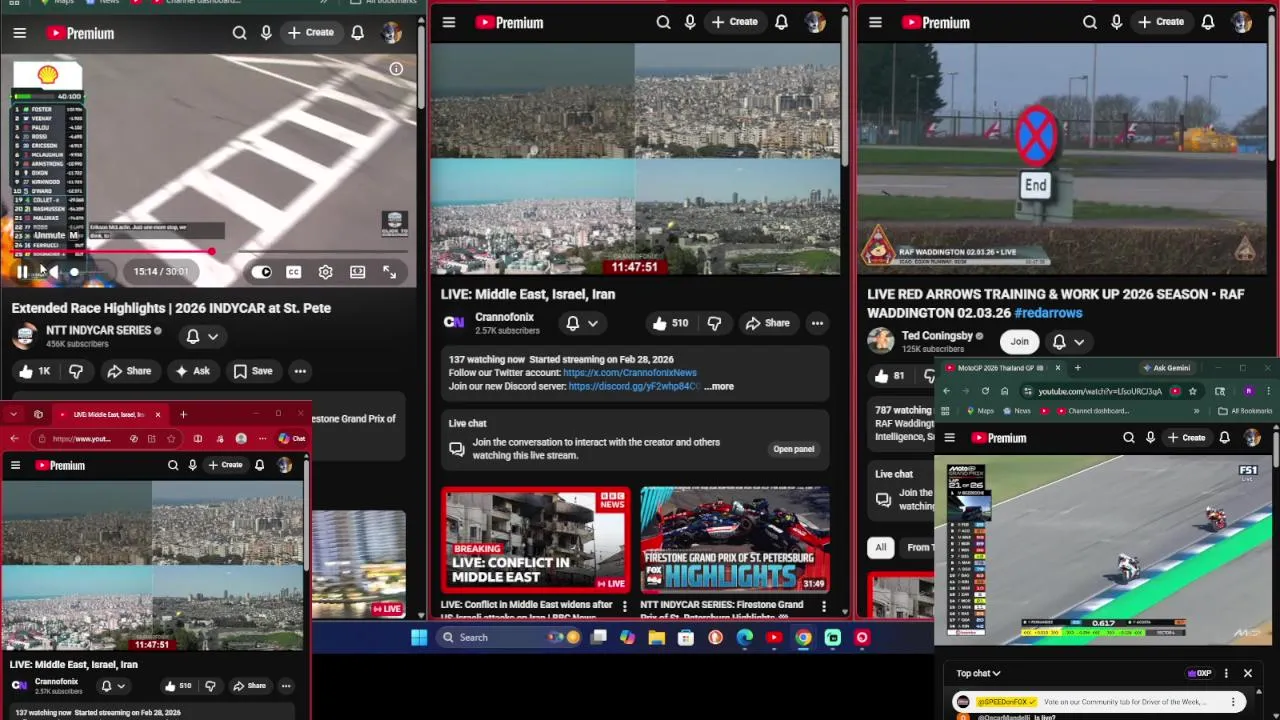The width and height of the screenshot is (1280, 720).
Task: Open split screen in Edge toolbar
Action: coord(197,438)
